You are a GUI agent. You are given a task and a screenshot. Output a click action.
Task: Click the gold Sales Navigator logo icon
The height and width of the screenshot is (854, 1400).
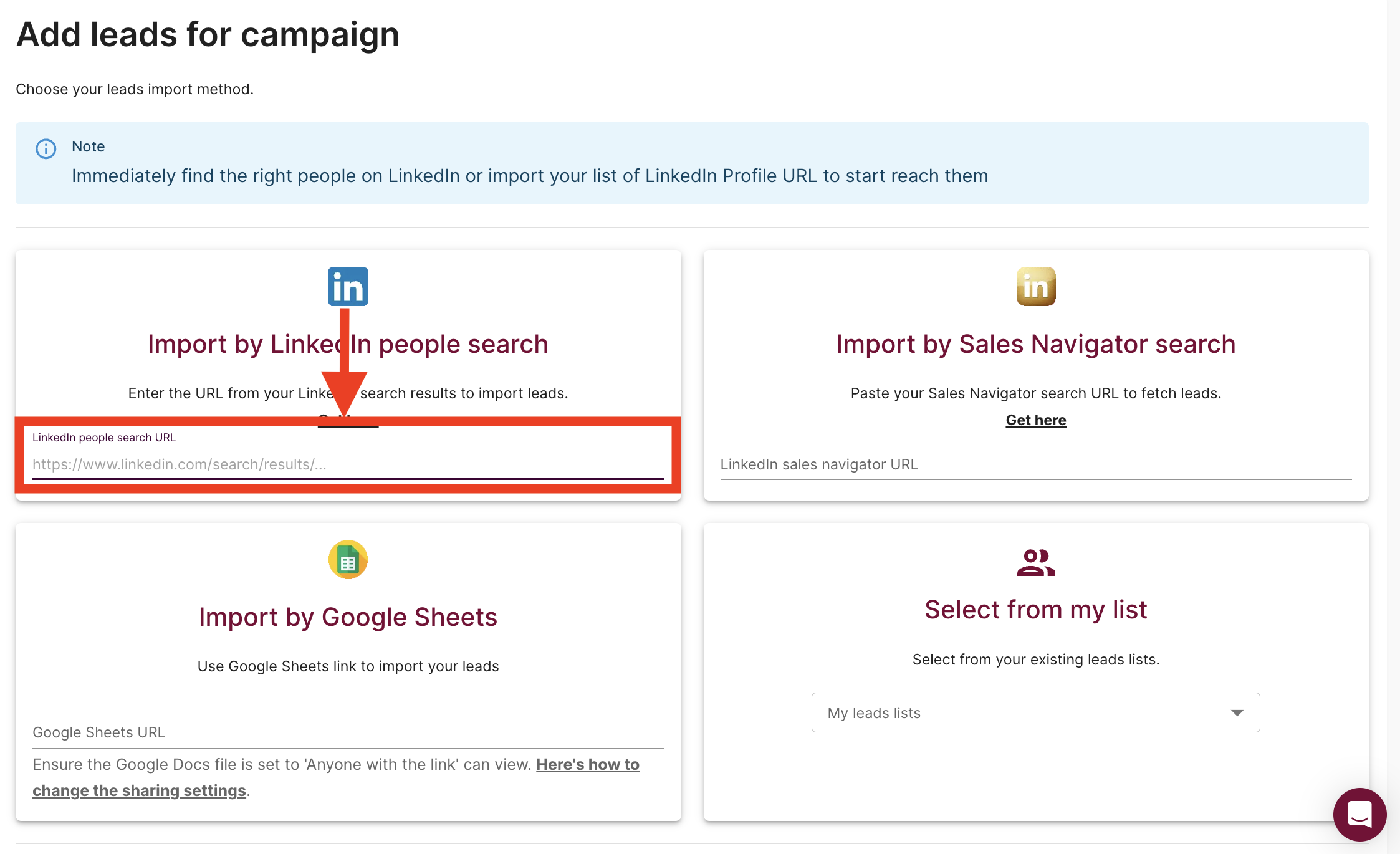point(1036,286)
